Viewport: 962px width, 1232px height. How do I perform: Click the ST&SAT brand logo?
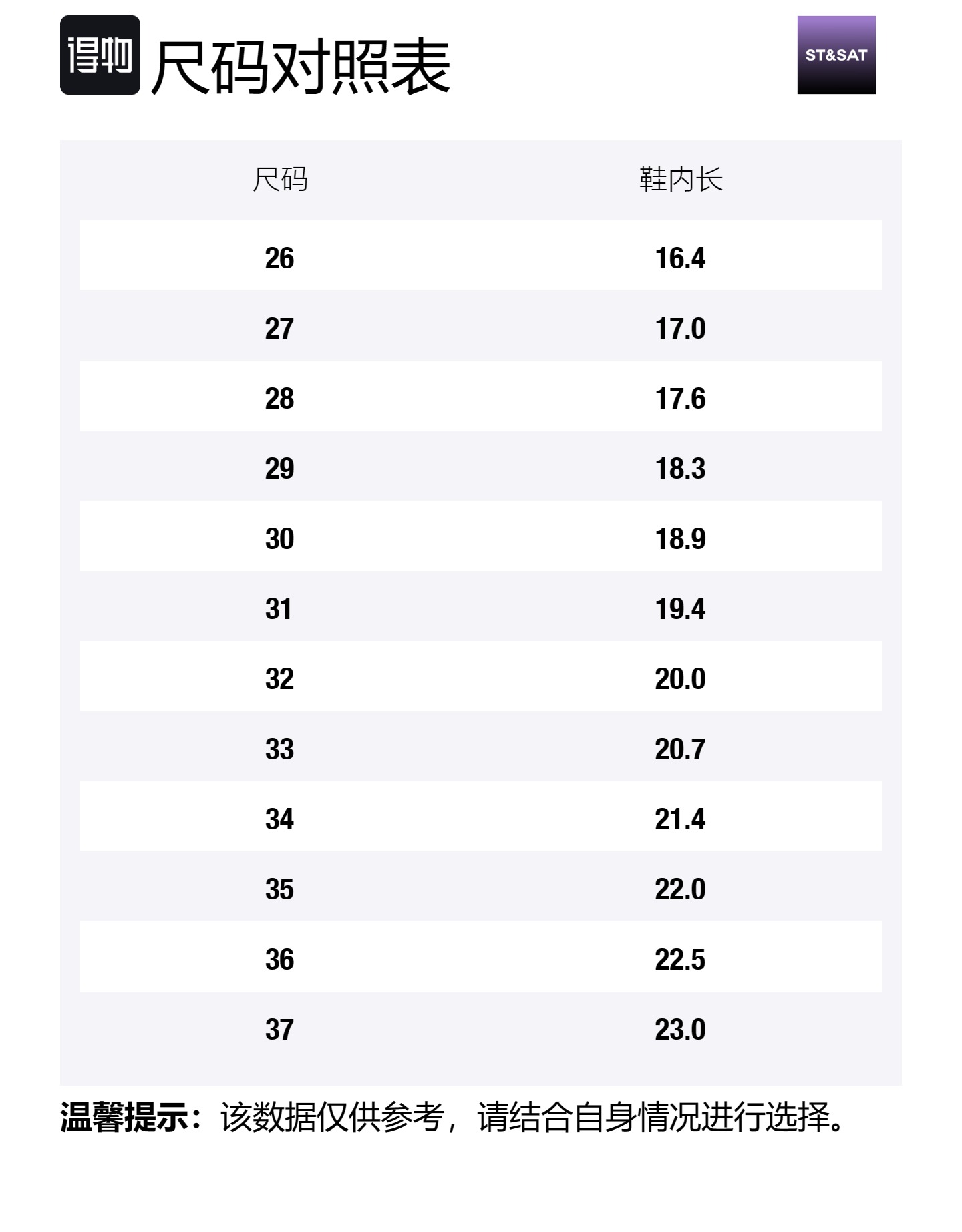tap(836, 55)
